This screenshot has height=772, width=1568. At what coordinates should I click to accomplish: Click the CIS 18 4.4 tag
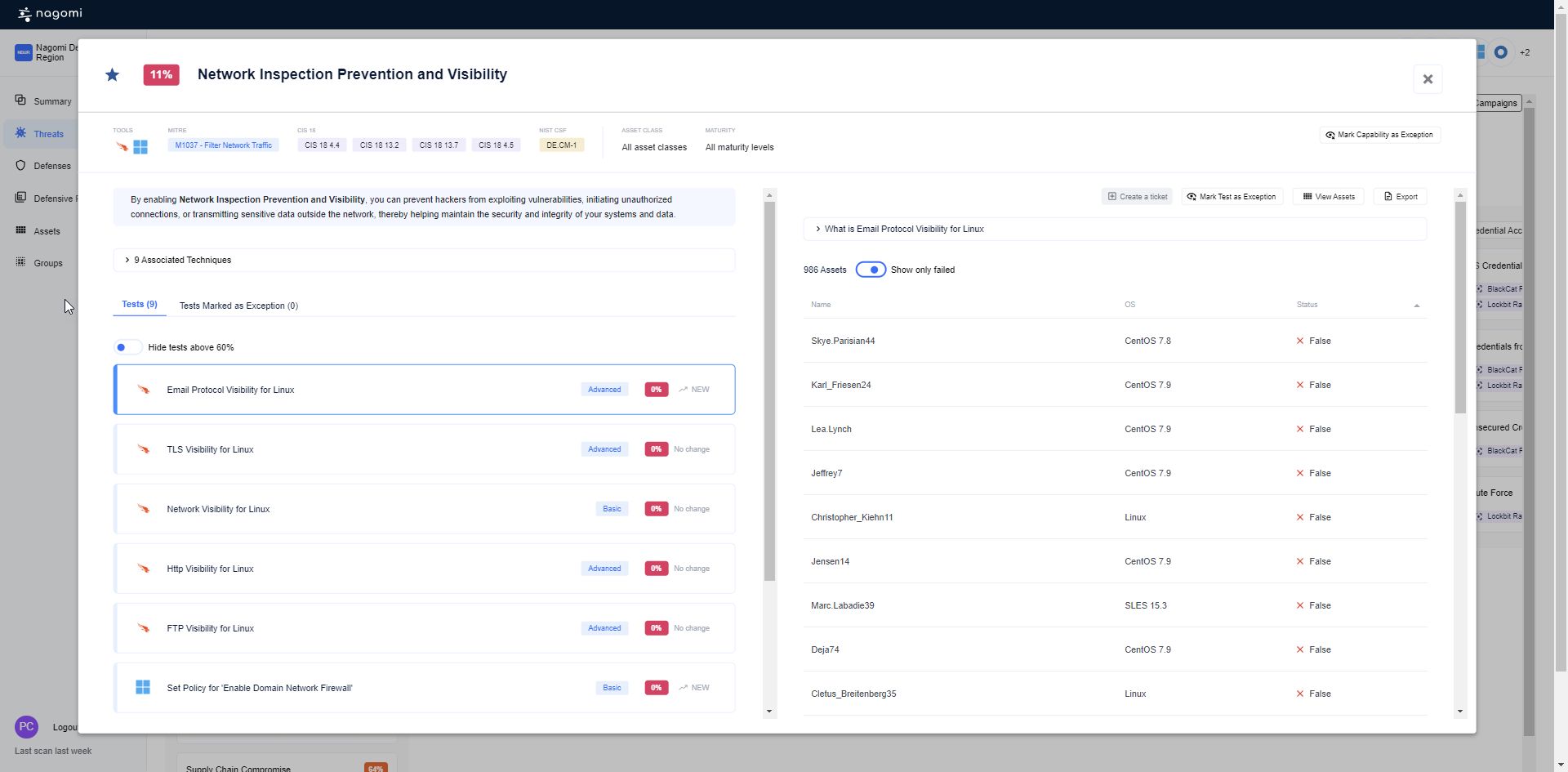(322, 145)
